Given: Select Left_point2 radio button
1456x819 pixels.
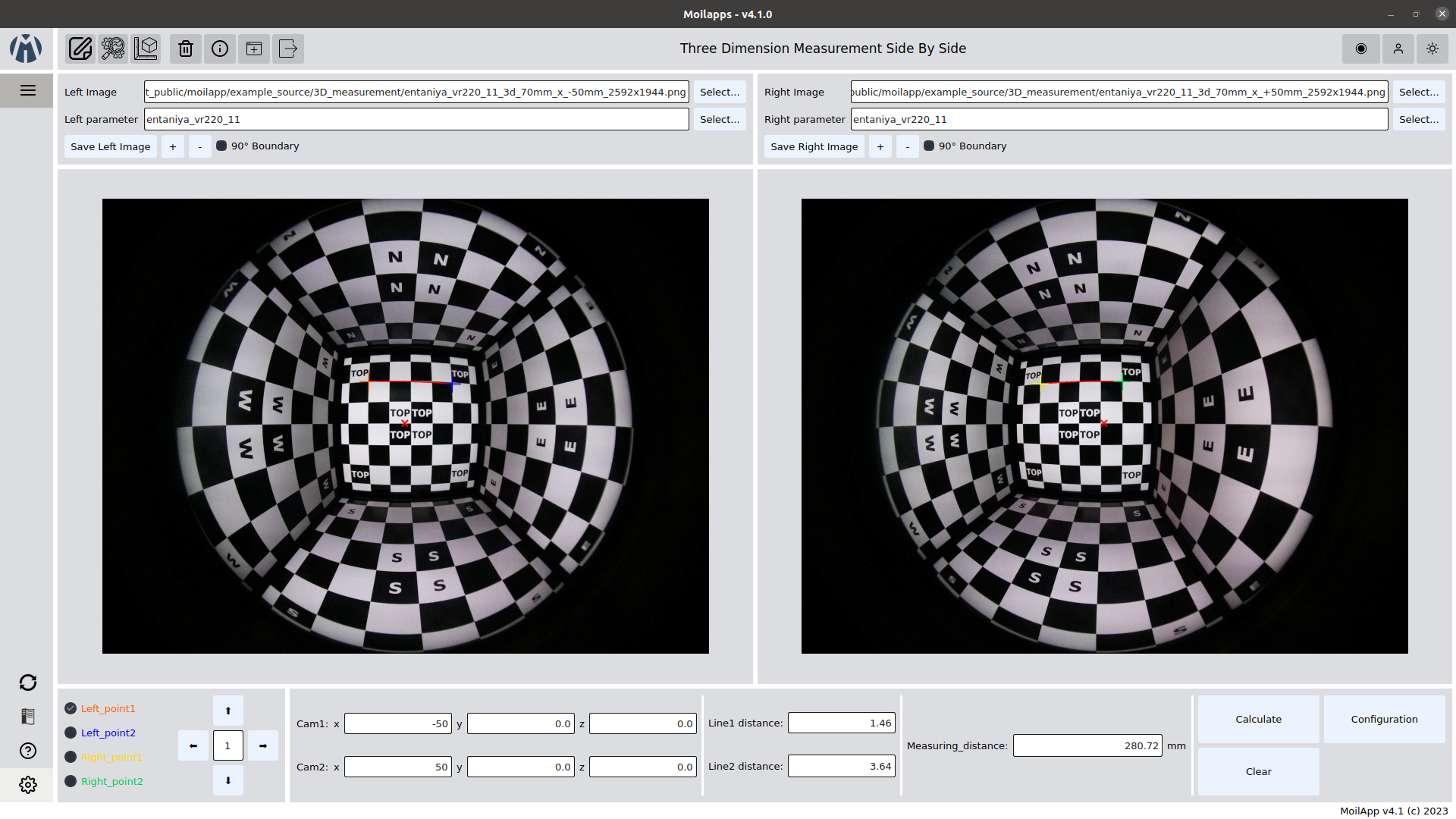Looking at the screenshot, I should coord(71,733).
